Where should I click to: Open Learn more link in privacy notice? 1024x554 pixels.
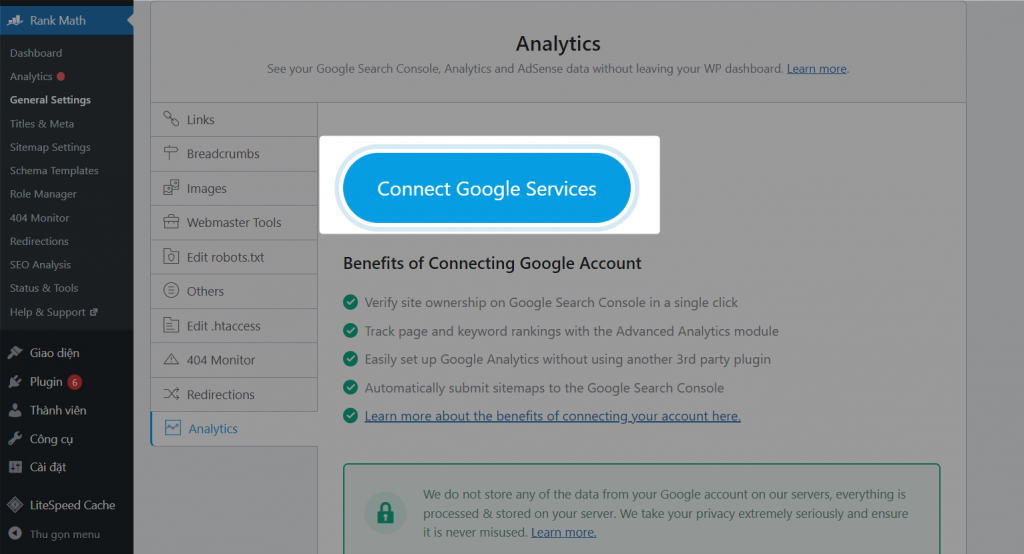(x=564, y=532)
